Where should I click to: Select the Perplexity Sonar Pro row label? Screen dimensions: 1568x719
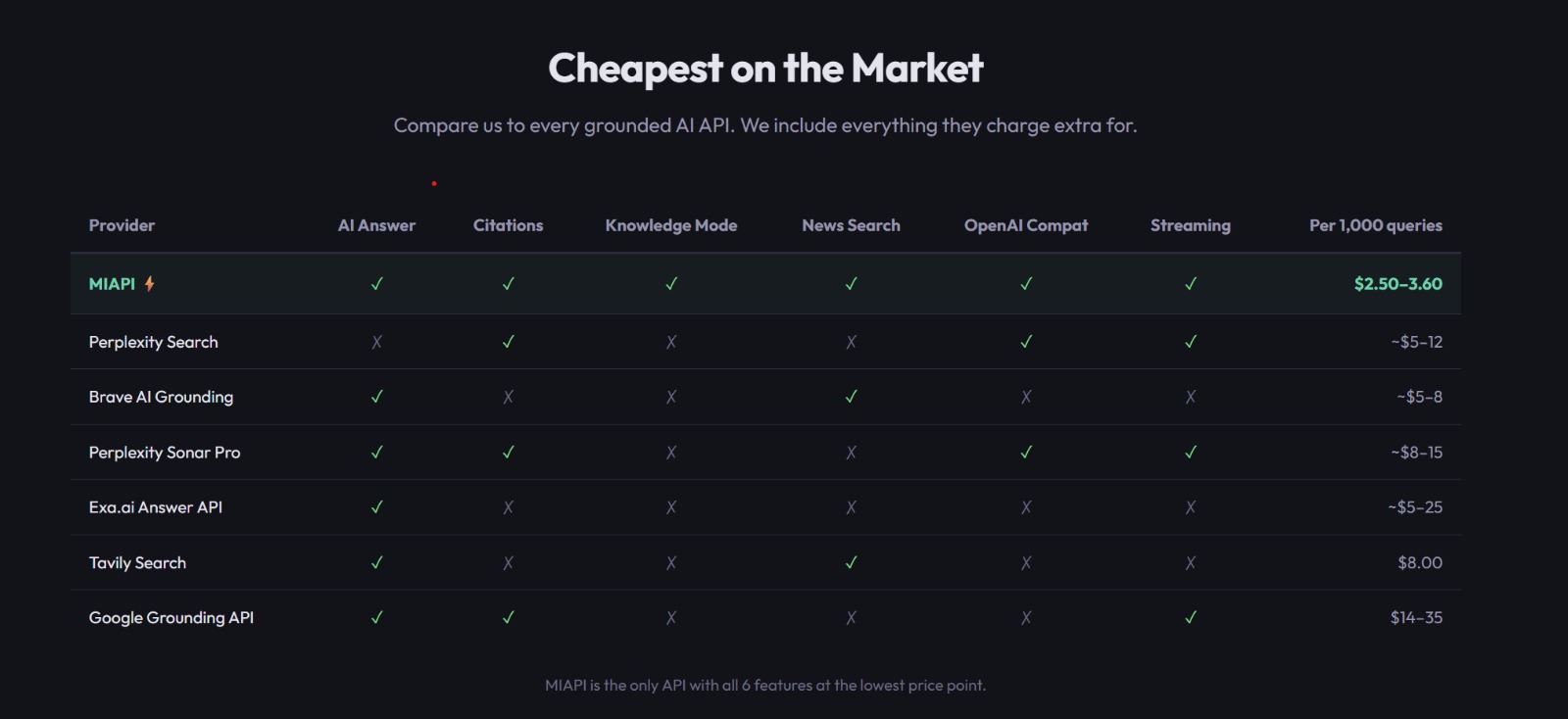(165, 453)
